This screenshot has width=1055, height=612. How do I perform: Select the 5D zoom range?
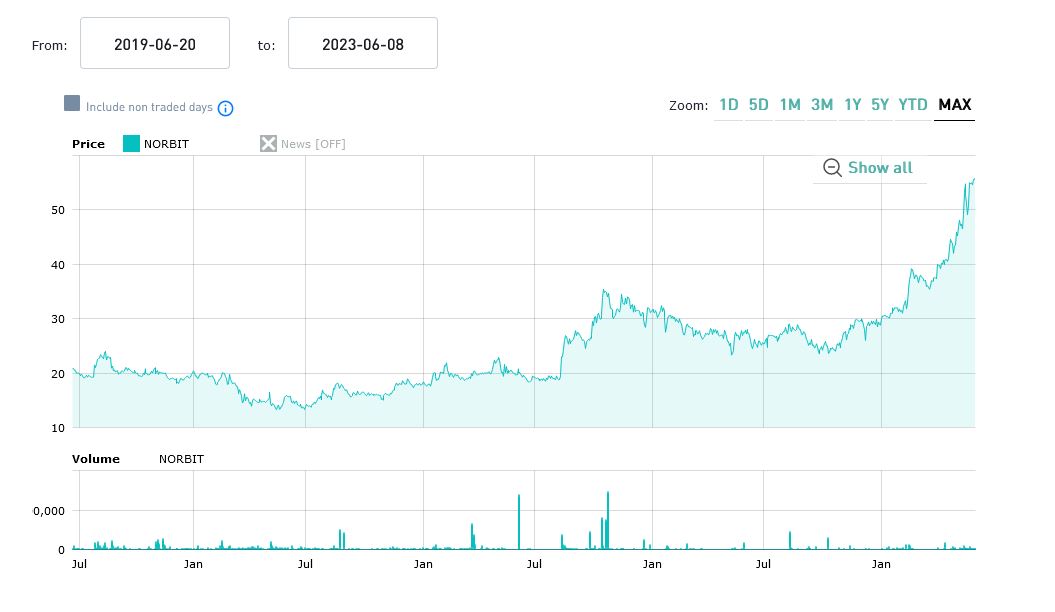coord(759,105)
